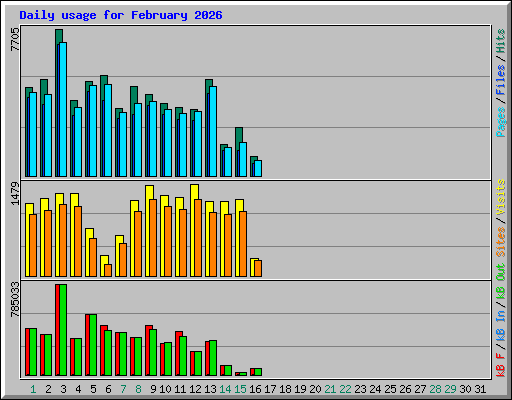Image resolution: width=512 pixels, height=400 pixels.
Task: Select the tallest hits bar on day 3
Action: pyautogui.click(x=59, y=36)
